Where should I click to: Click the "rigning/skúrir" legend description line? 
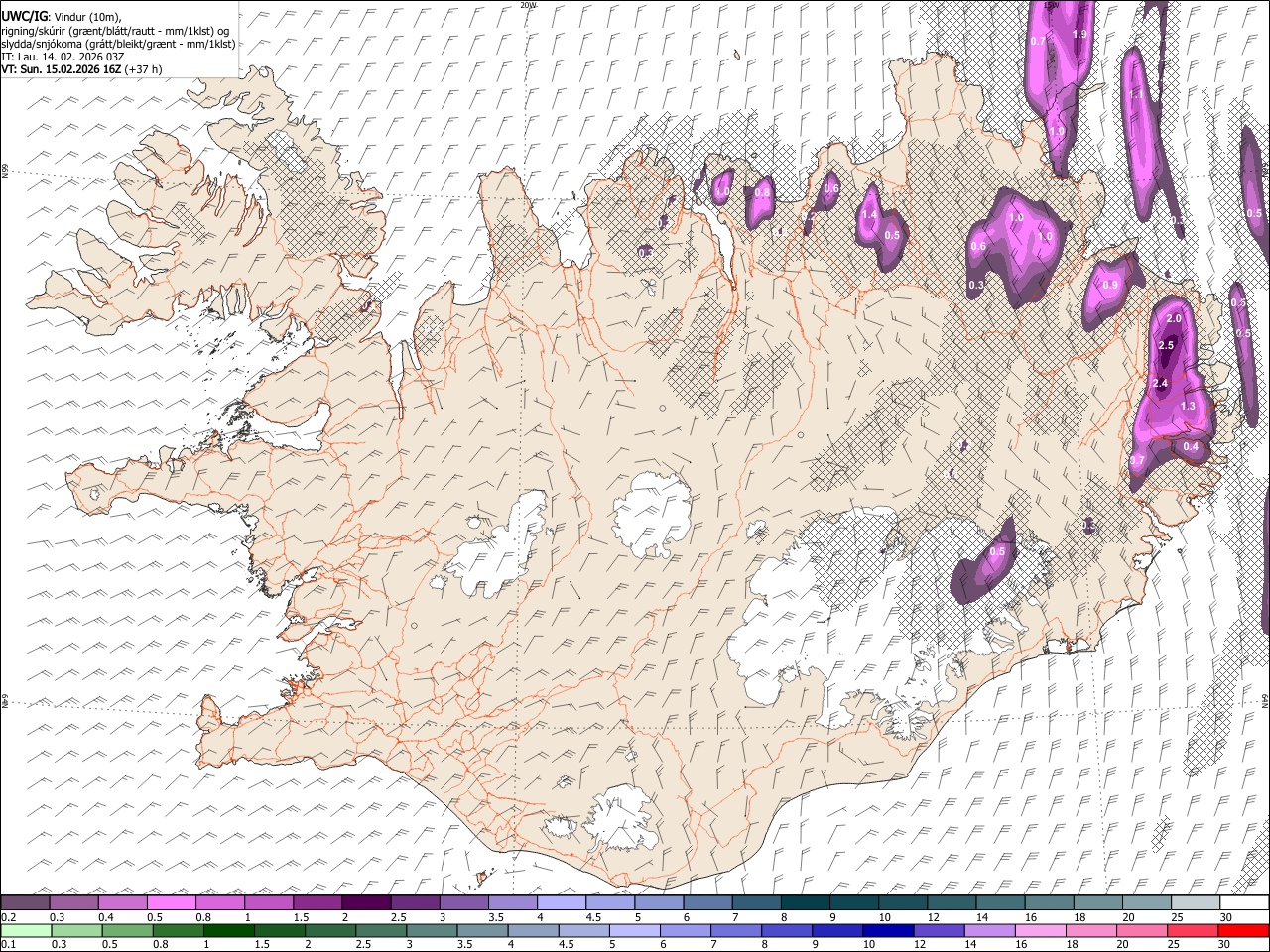point(115,31)
